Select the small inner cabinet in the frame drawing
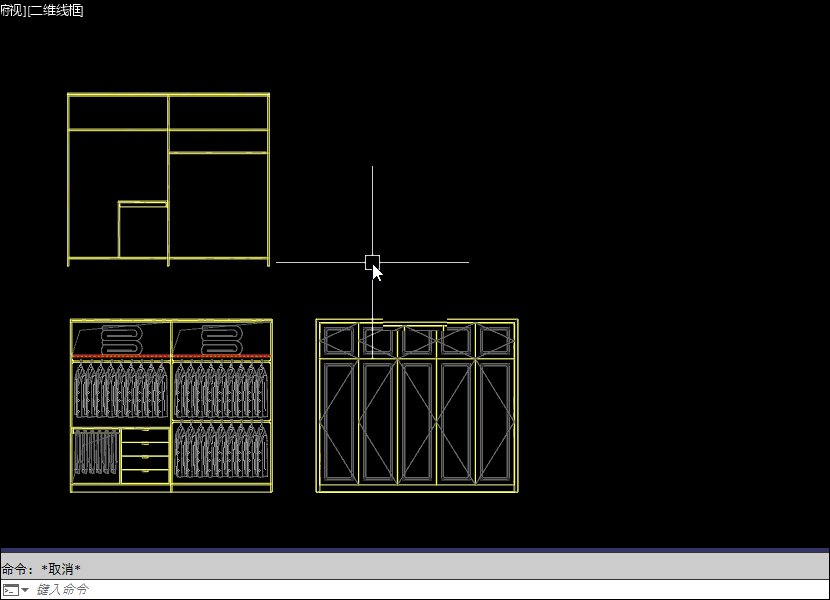The height and width of the screenshot is (600, 830). (x=143, y=230)
